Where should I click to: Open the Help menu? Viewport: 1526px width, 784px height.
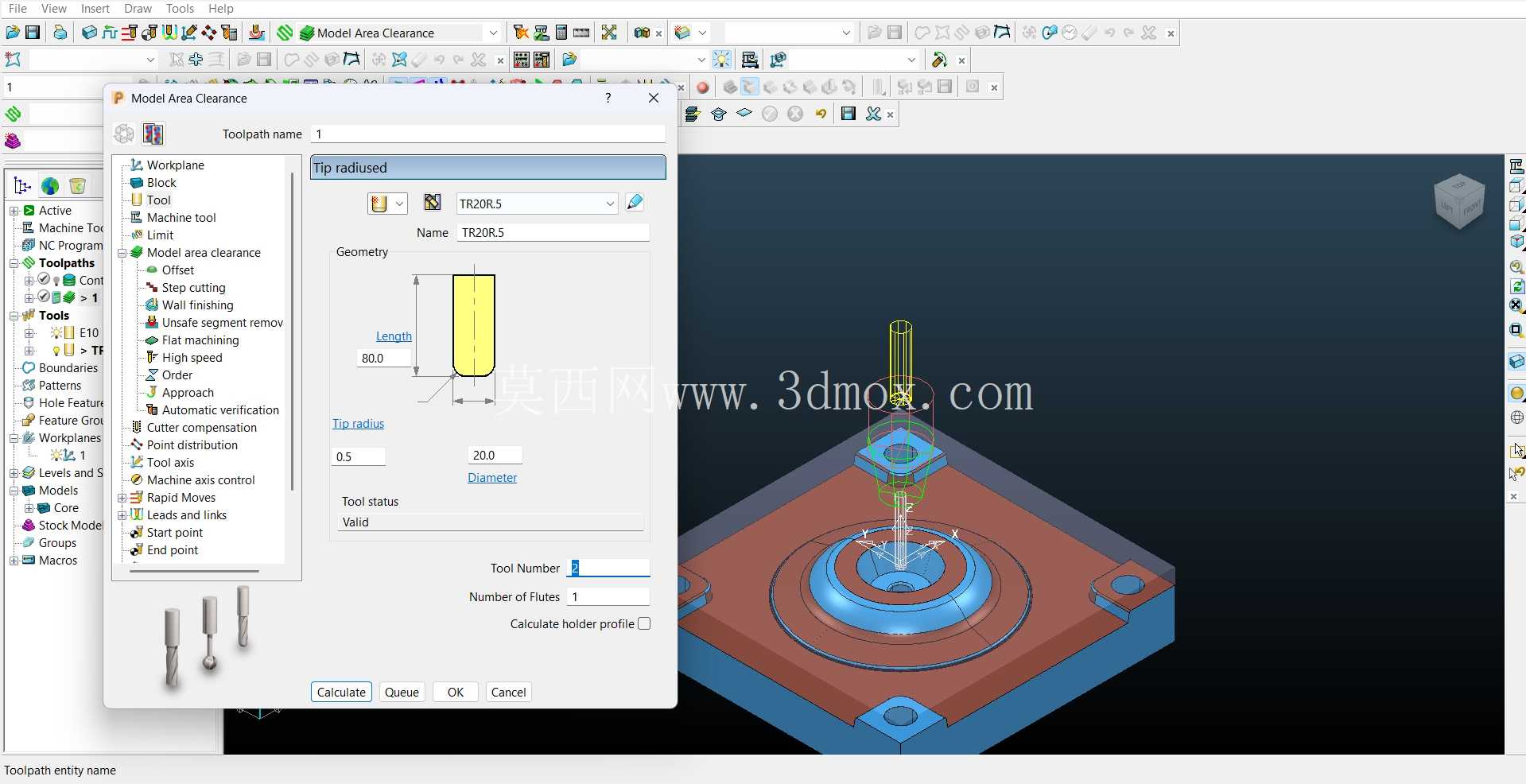coord(221,9)
